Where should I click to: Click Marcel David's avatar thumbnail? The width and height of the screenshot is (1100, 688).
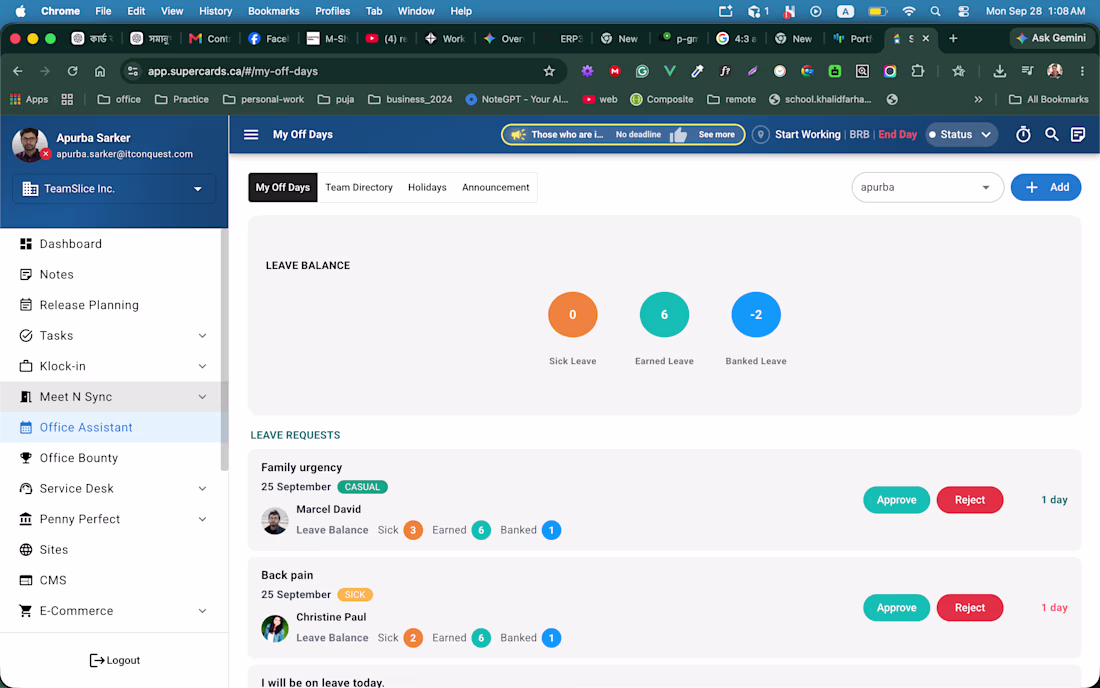coord(274,521)
